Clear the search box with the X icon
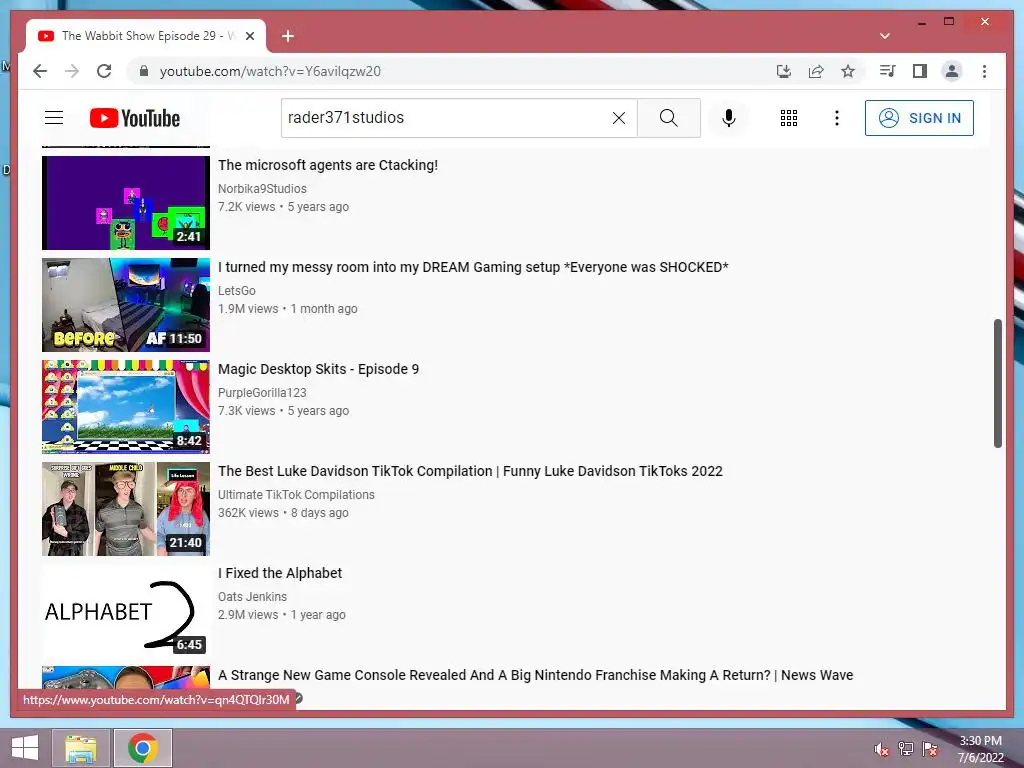1024x768 pixels. [x=618, y=118]
